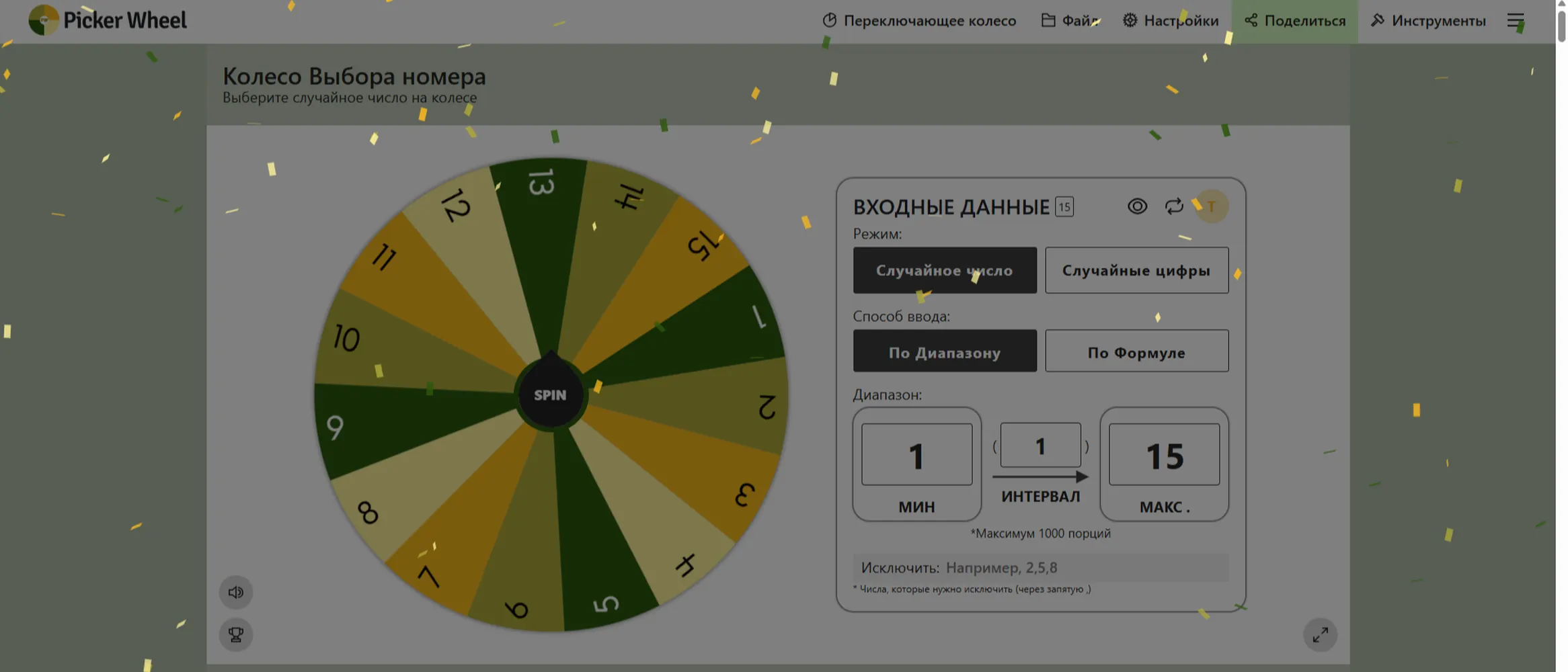
Task: Click the round T icon
Action: tap(1212, 206)
